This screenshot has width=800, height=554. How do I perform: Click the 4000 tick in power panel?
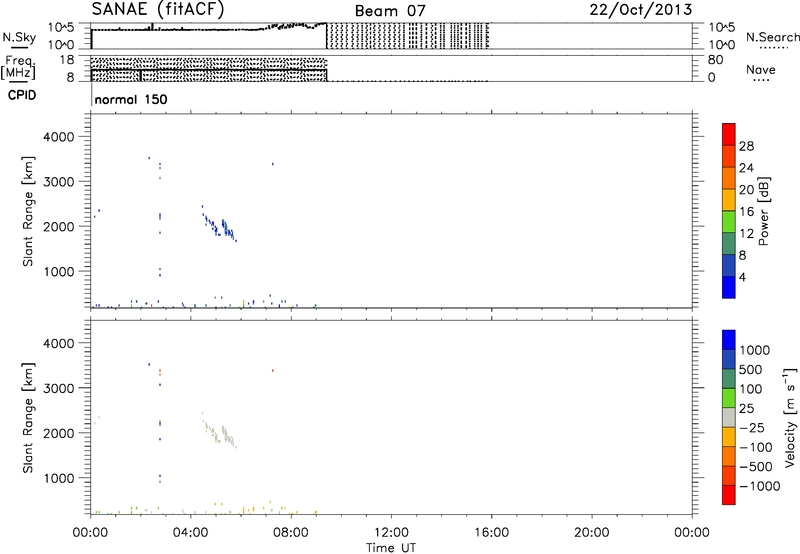click(x=58, y=137)
